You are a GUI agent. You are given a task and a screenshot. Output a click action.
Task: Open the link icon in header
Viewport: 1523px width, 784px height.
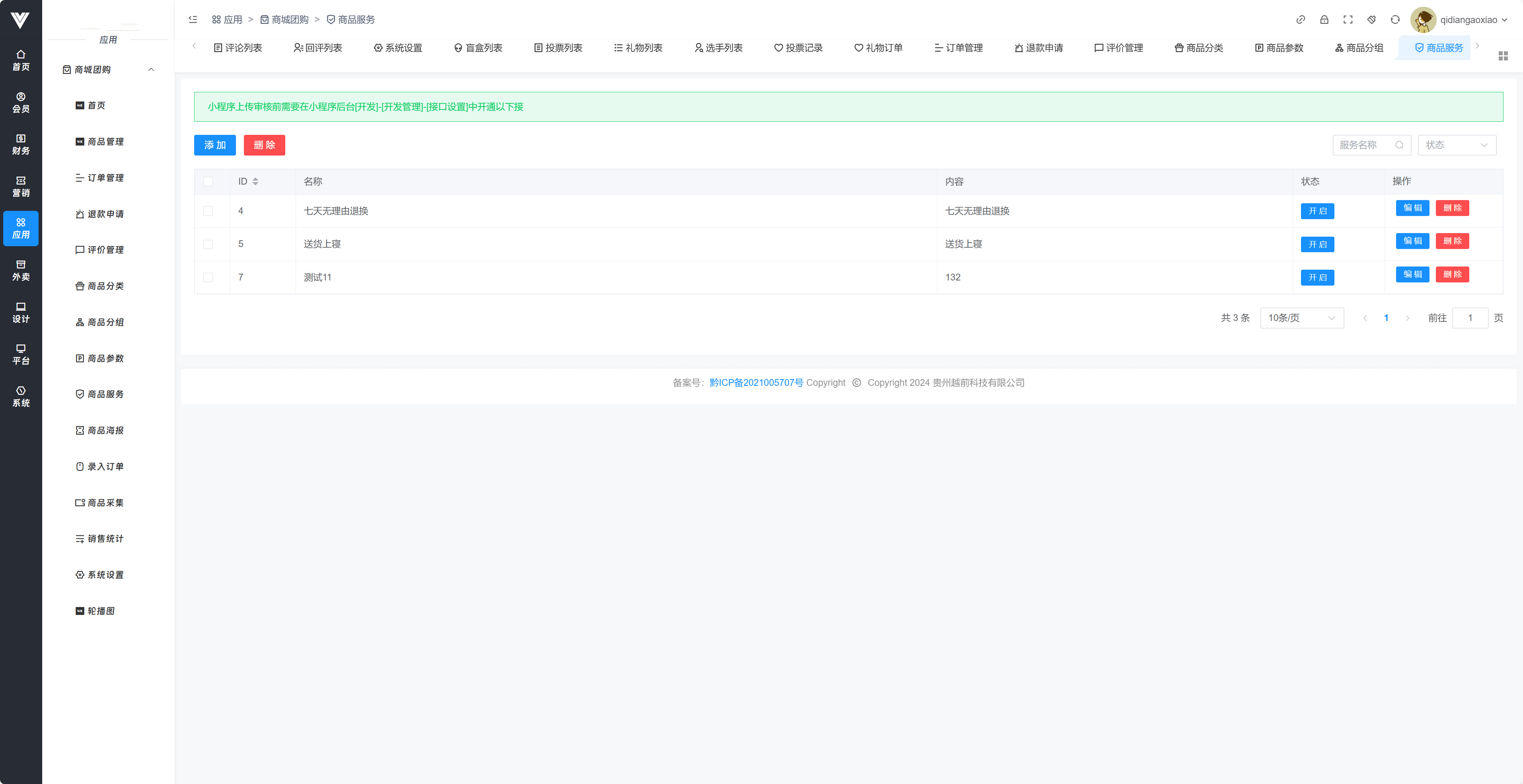pos(1301,19)
